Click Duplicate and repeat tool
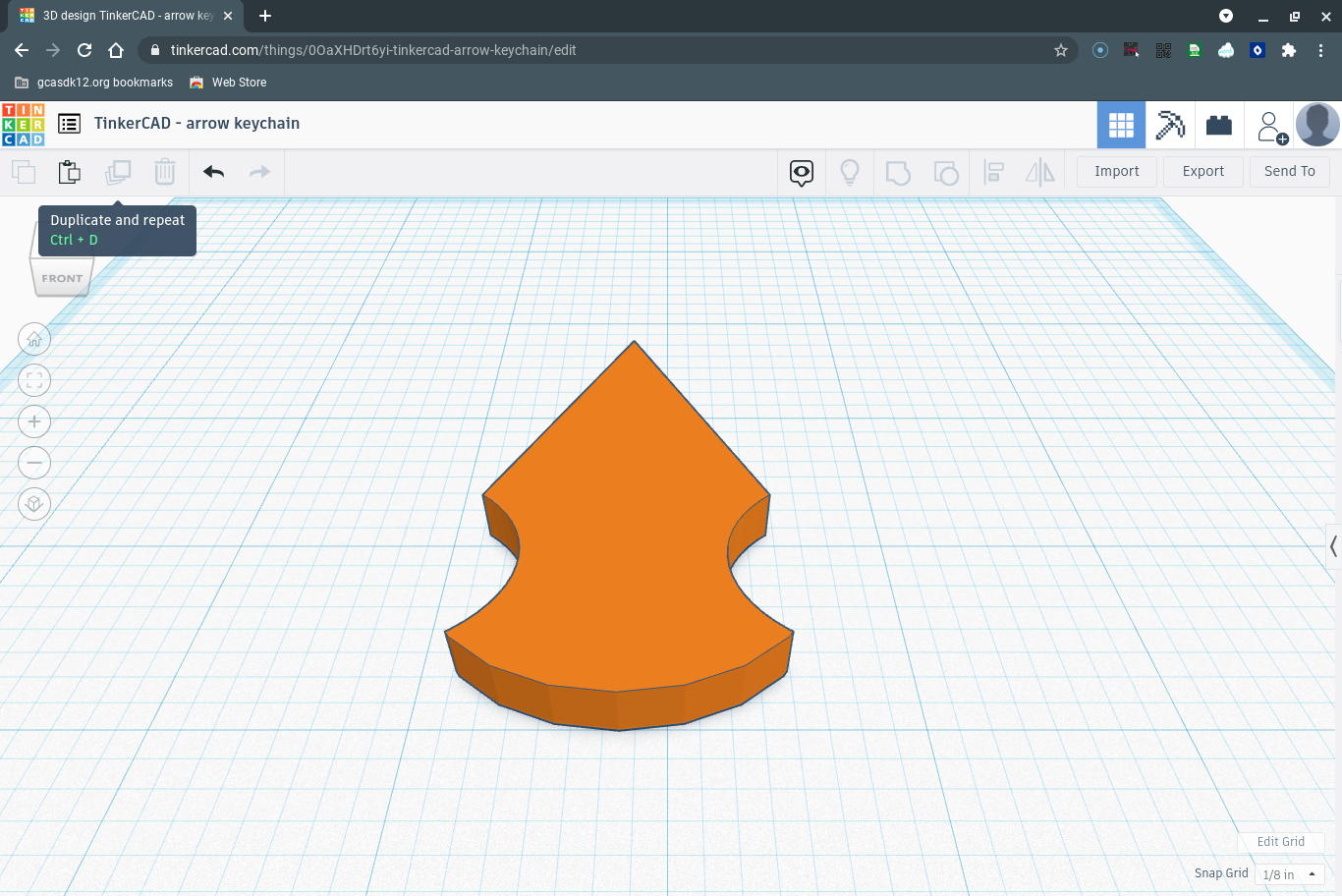 click(x=118, y=172)
